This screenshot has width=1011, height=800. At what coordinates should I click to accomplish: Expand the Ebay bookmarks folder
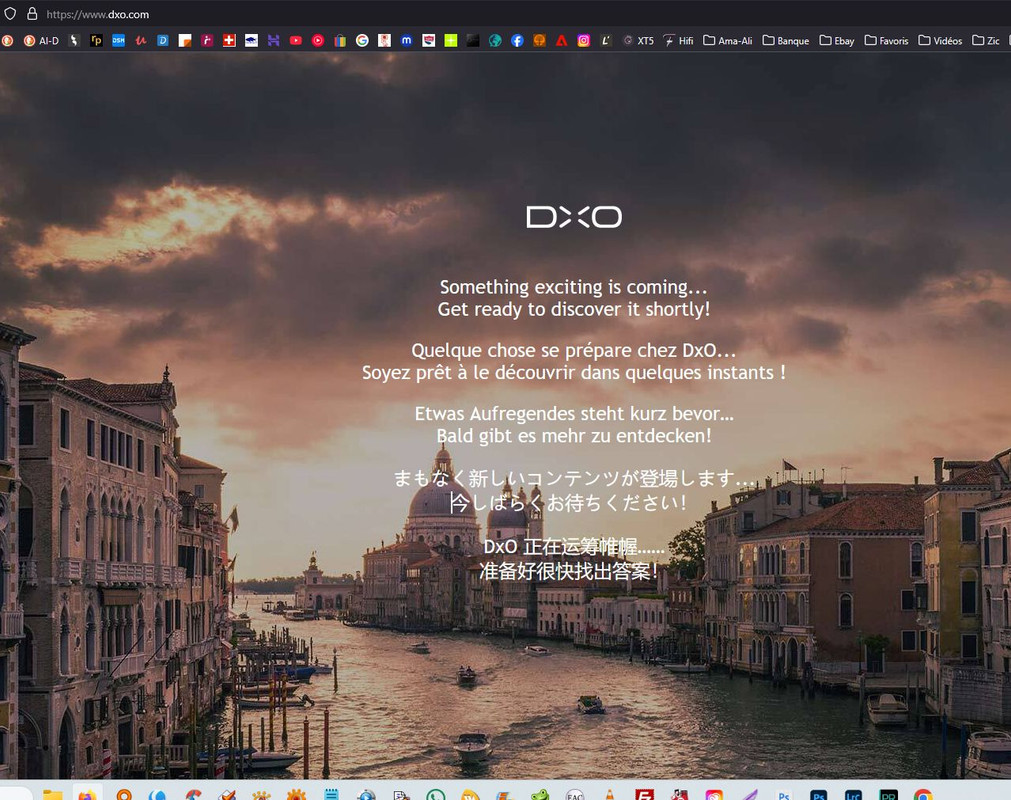point(837,41)
